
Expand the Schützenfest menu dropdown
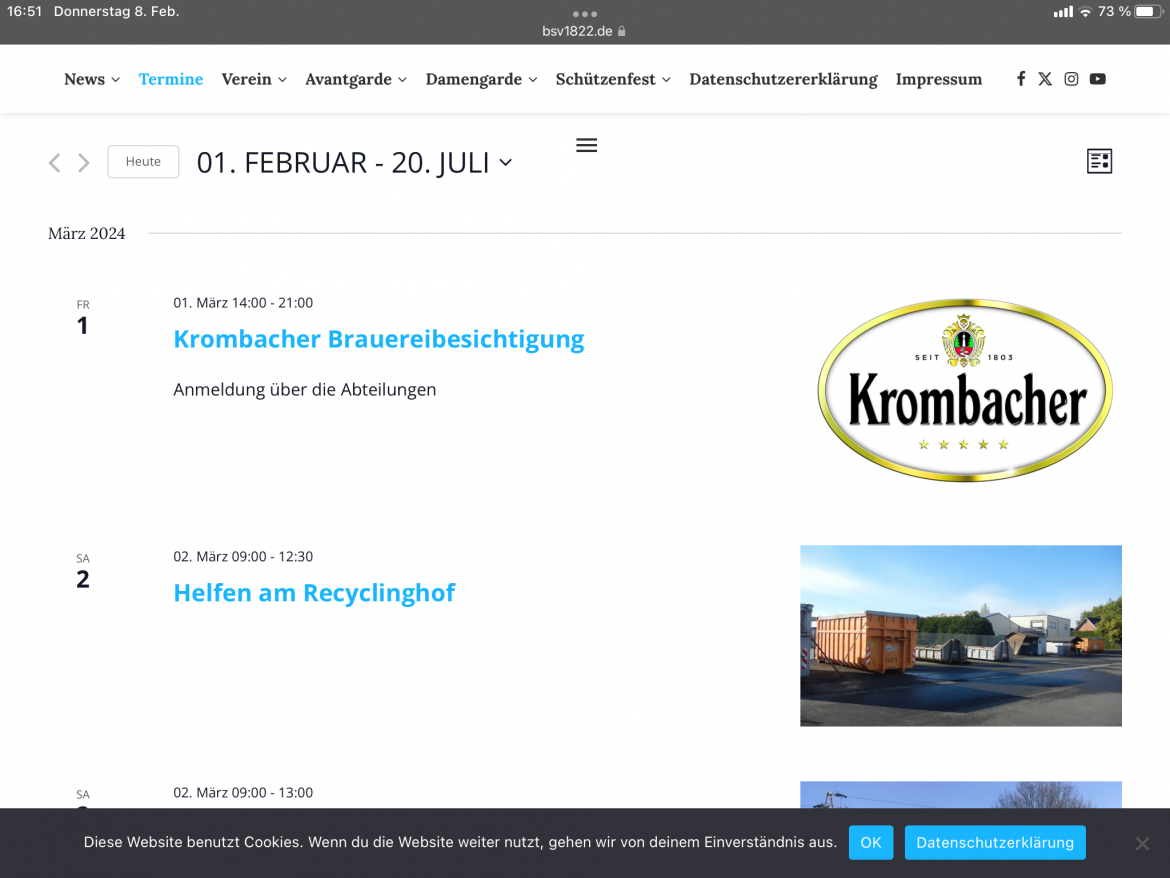(x=613, y=79)
